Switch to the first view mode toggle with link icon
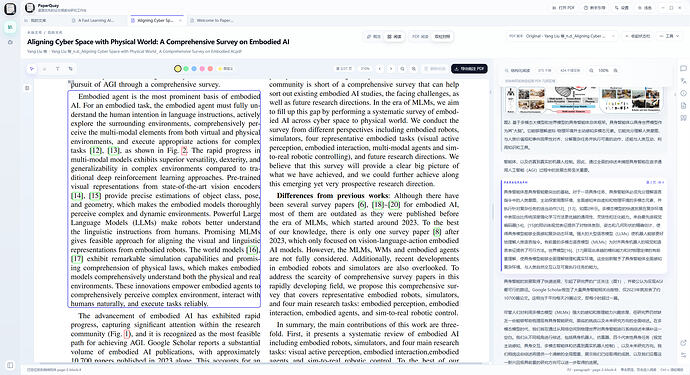The height and width of the screenshot is (375, 690). 374,37
